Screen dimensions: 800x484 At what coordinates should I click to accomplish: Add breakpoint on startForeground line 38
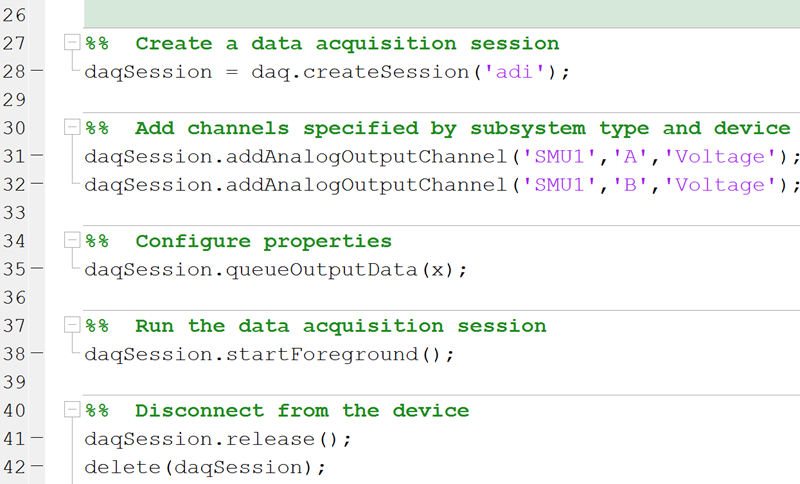(x=38, y=354)
